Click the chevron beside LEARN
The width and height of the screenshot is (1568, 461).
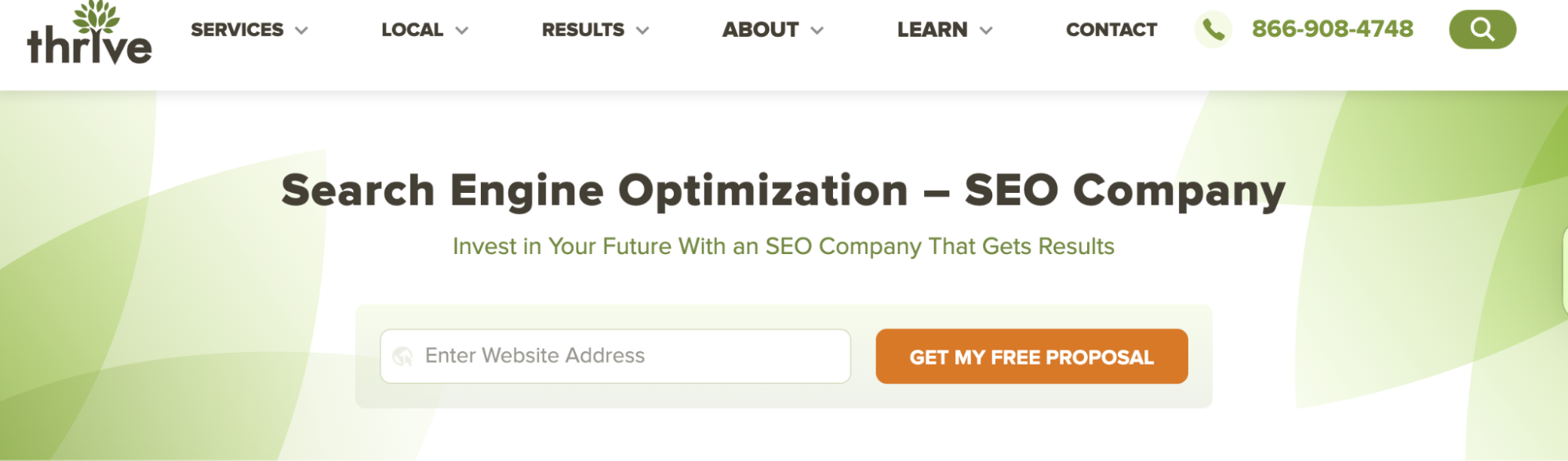click(987, 31)
